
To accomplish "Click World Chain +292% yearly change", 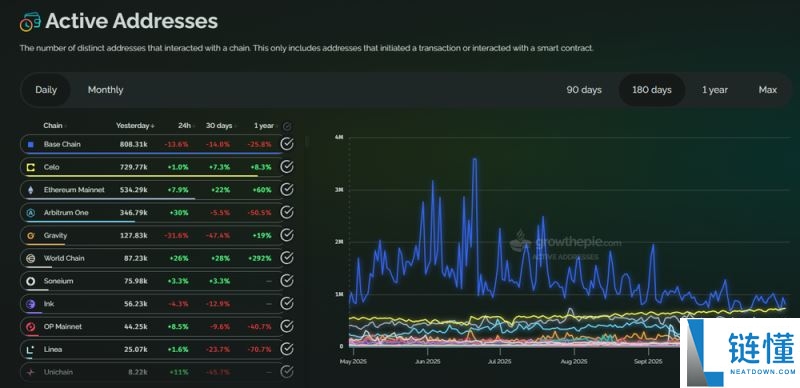I will tap(261, 258).
